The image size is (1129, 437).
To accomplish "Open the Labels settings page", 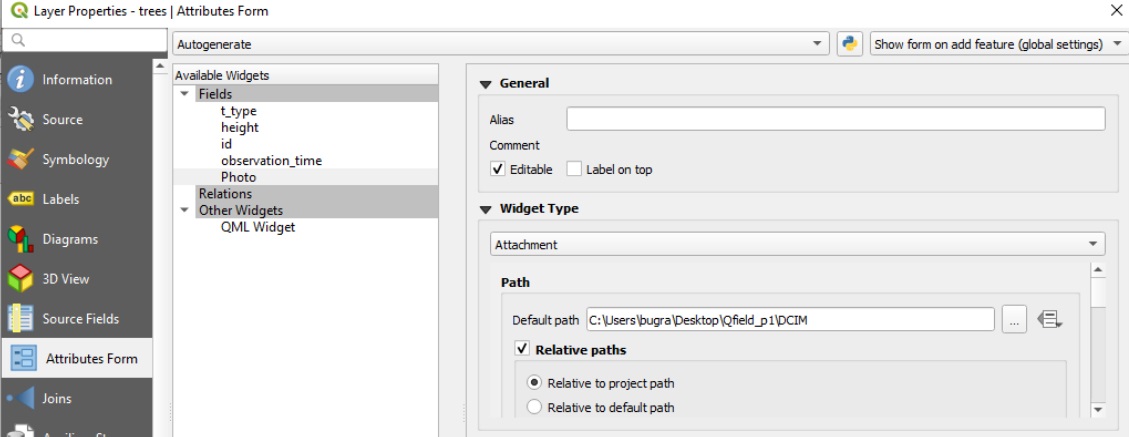I will (62, 199).
